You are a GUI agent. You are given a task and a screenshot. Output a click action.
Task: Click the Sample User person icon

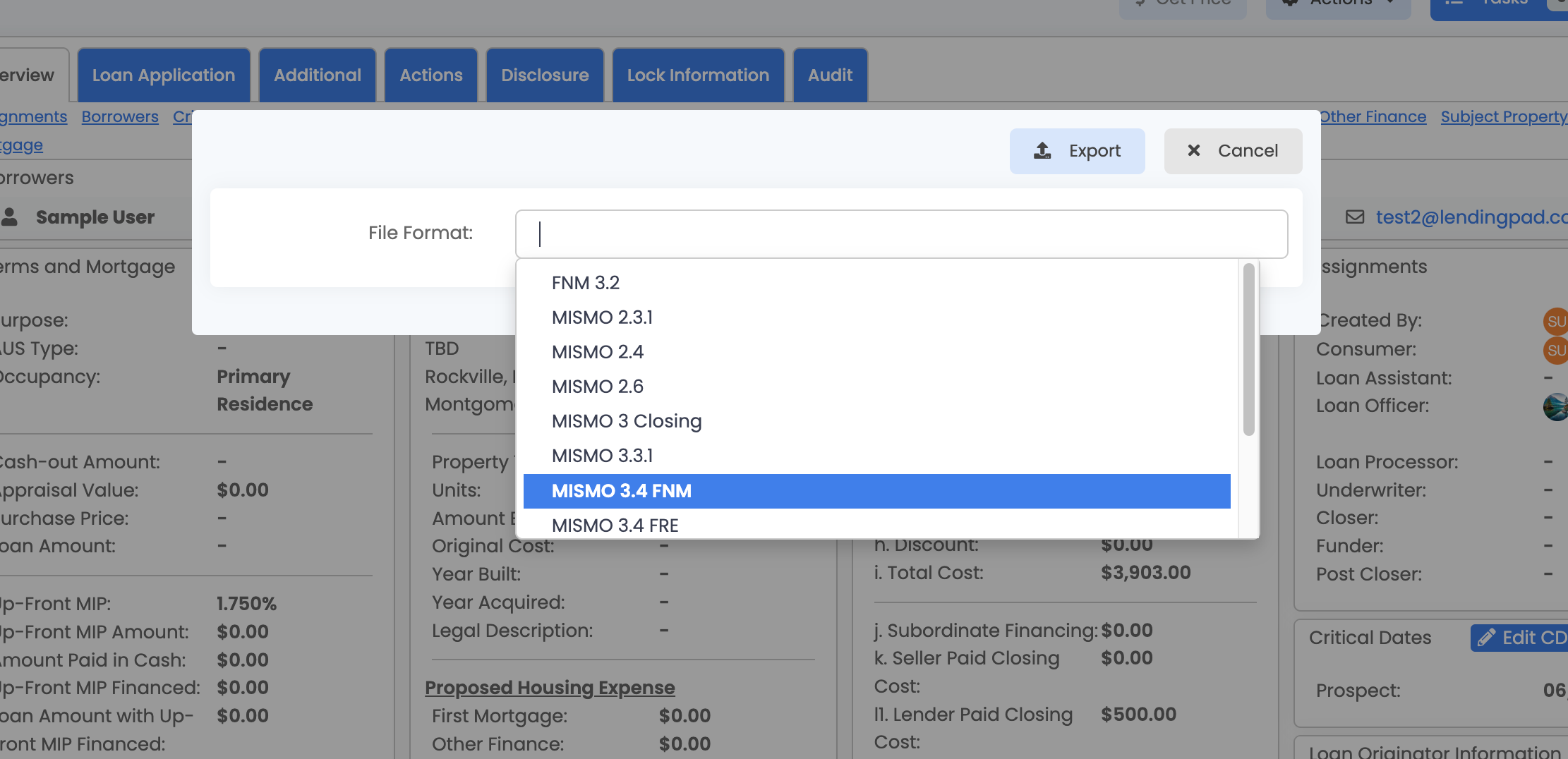click(x=10, y=217)
